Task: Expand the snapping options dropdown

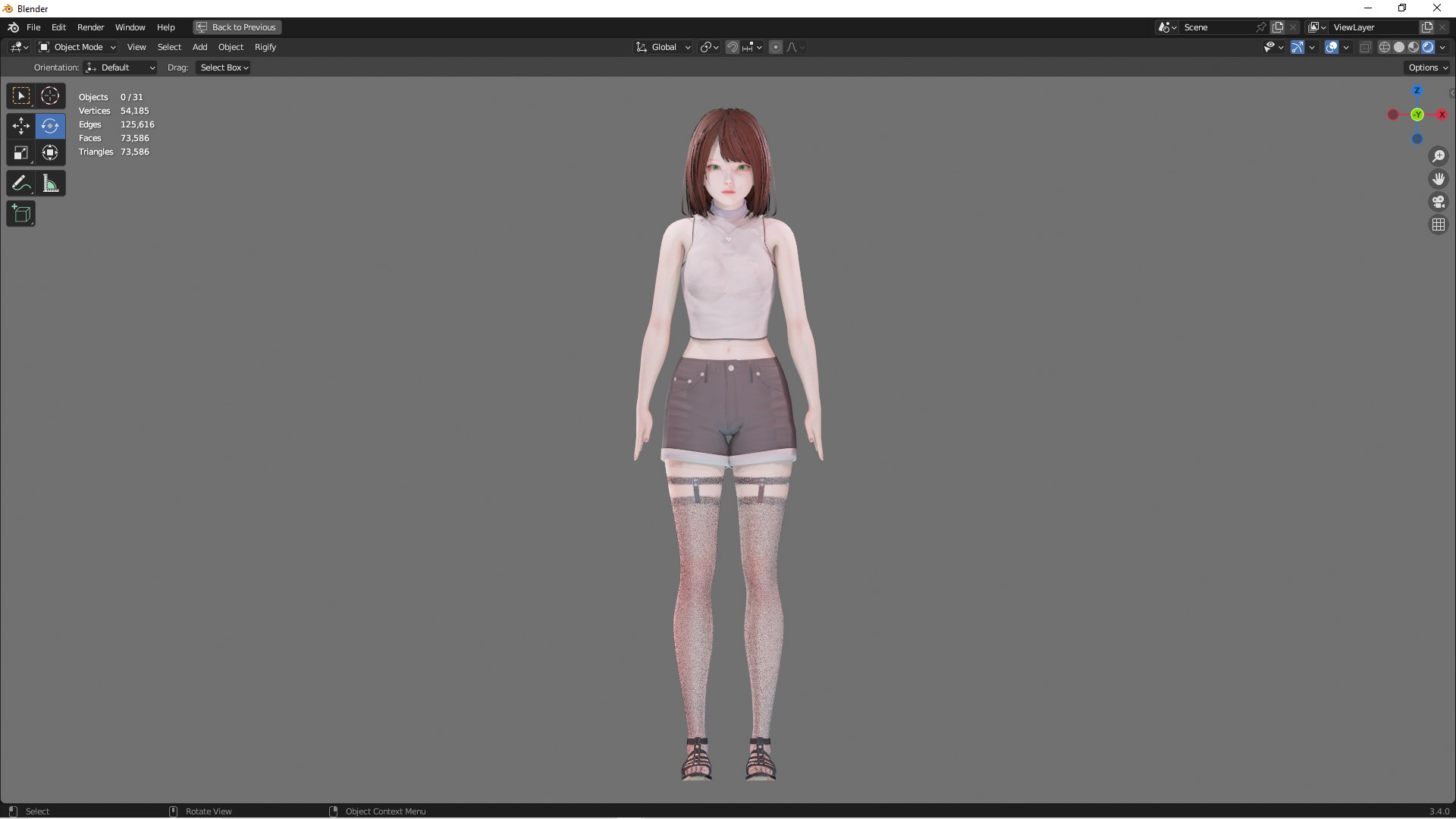Action: pos(753,47)
